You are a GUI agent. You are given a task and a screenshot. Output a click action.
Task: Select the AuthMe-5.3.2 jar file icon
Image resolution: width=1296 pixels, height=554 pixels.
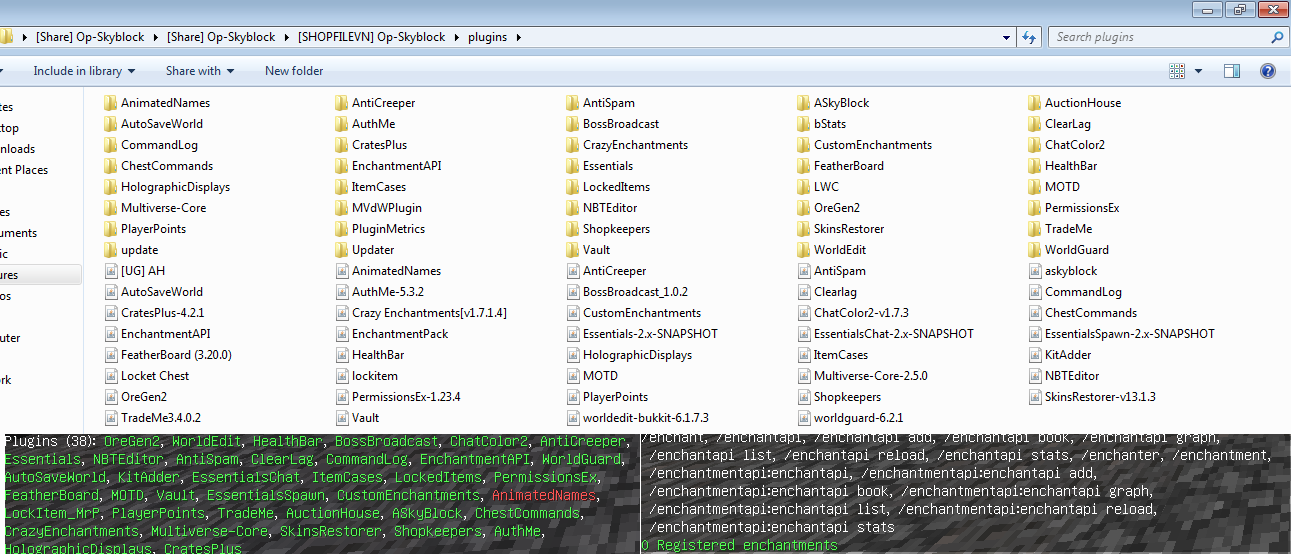[x=341, y=292]
